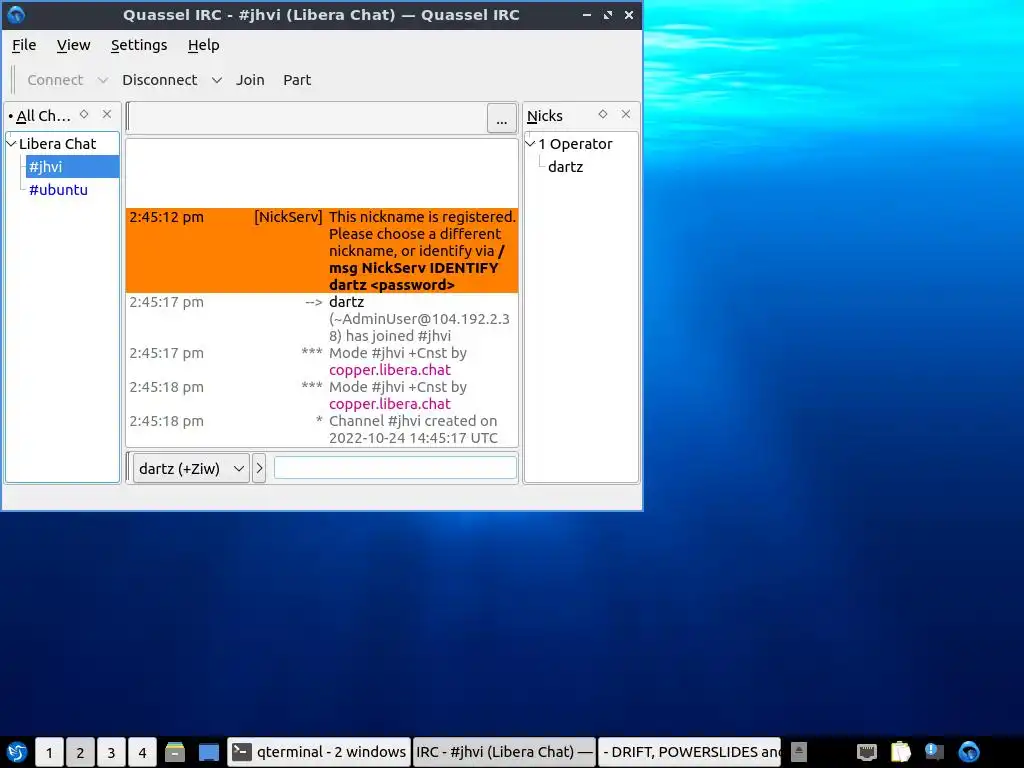Collapse the Libera Chat network tree
The image size is (1024, 768).
12,144
